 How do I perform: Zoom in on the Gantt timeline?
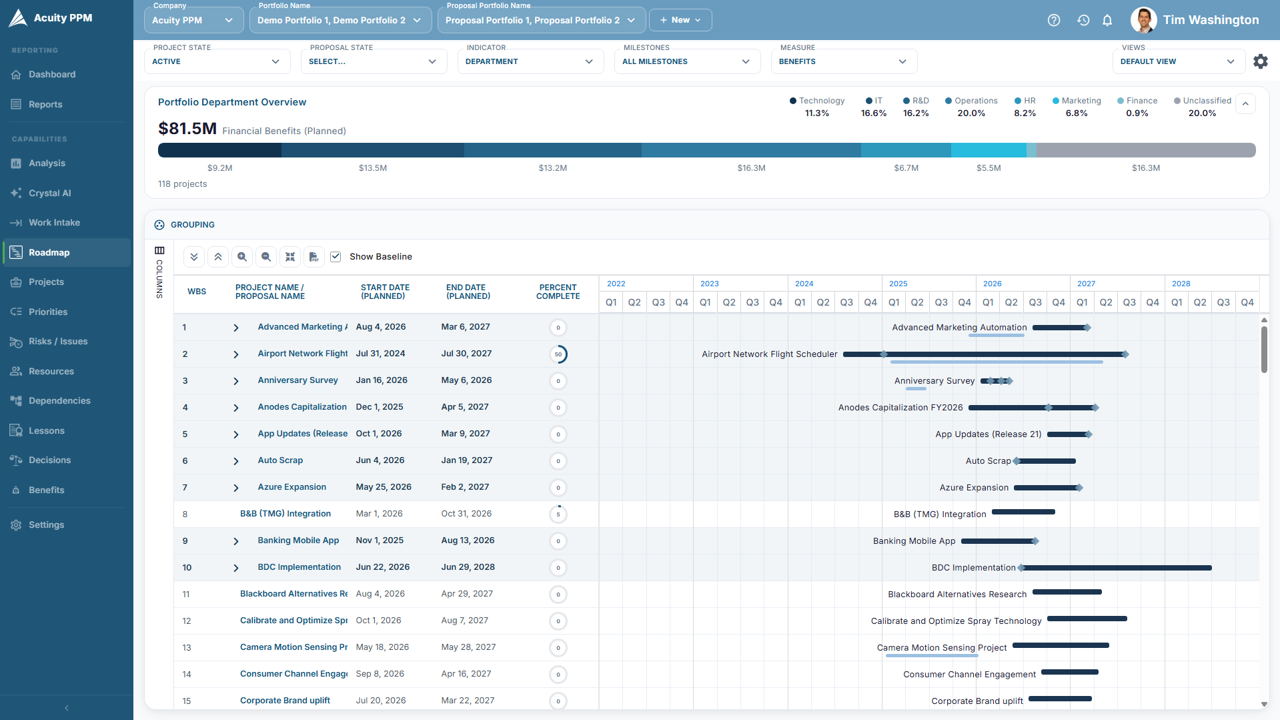[x=242, y=257]
